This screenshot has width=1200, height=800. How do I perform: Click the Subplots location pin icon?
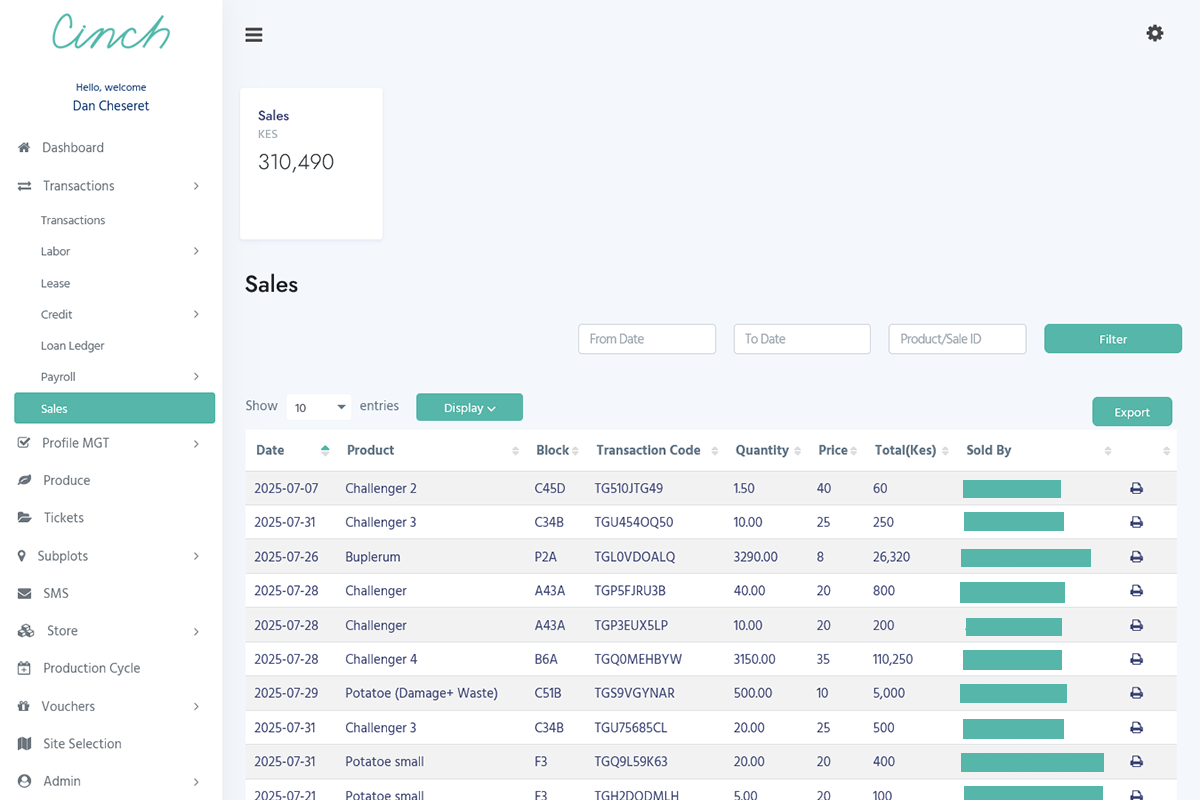pyautogui.click(x=22, y=555)
